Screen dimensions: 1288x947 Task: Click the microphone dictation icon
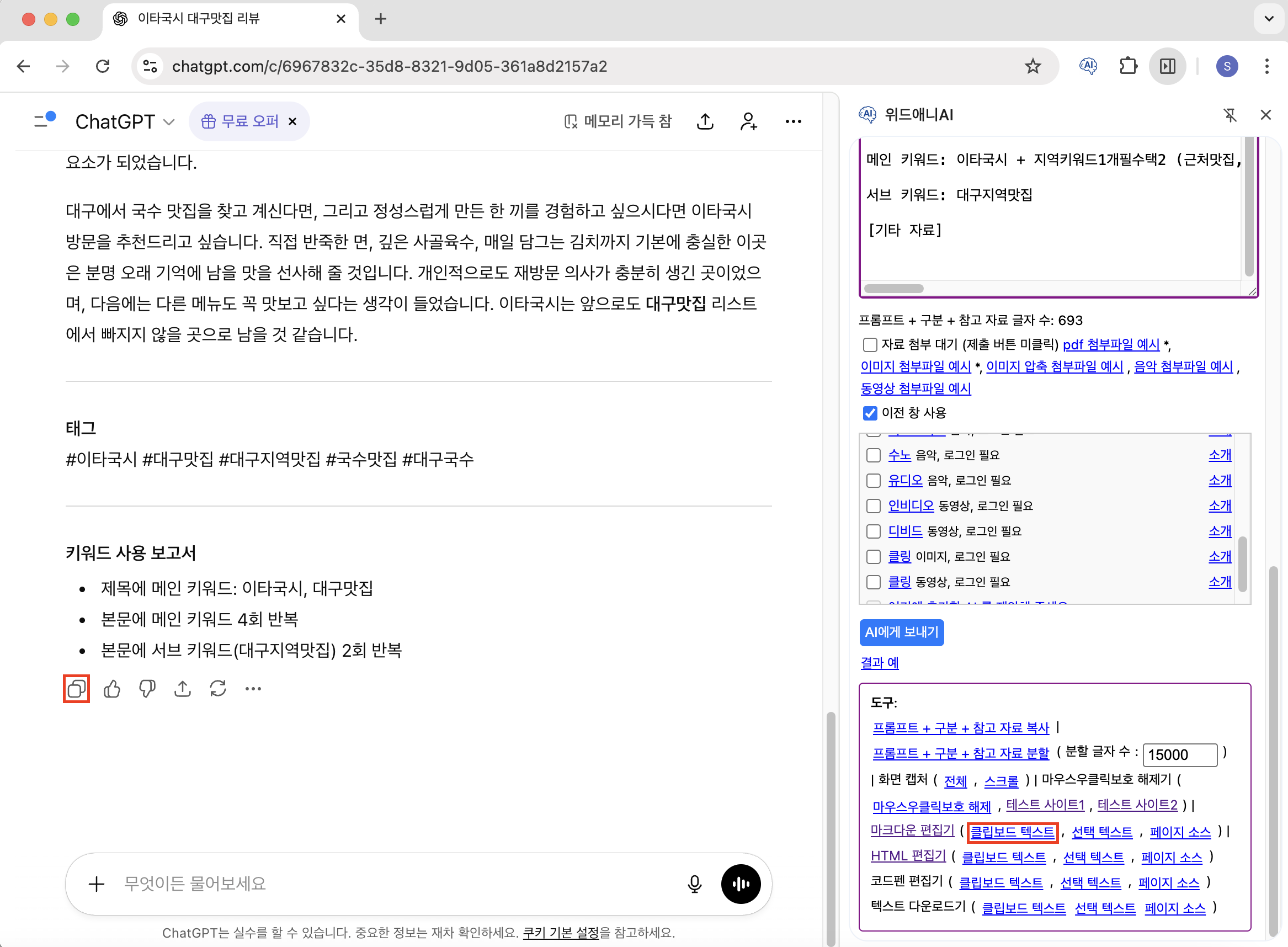[x=694, y=884]
